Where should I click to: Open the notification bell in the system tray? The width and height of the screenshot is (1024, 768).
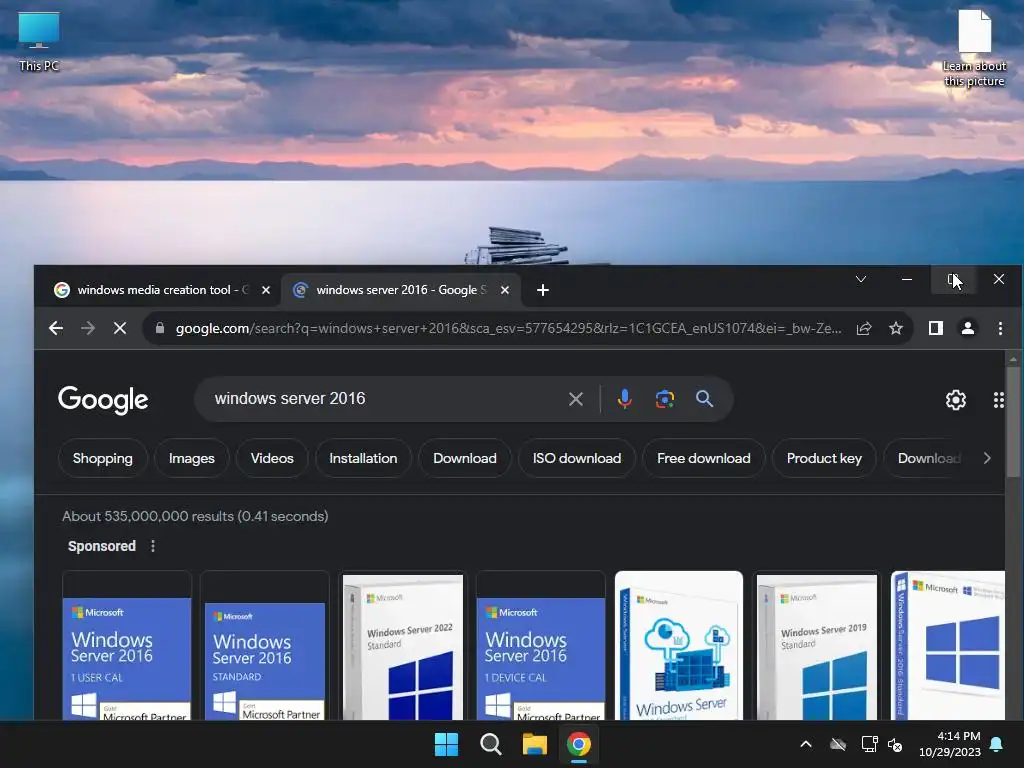[997, 744]
